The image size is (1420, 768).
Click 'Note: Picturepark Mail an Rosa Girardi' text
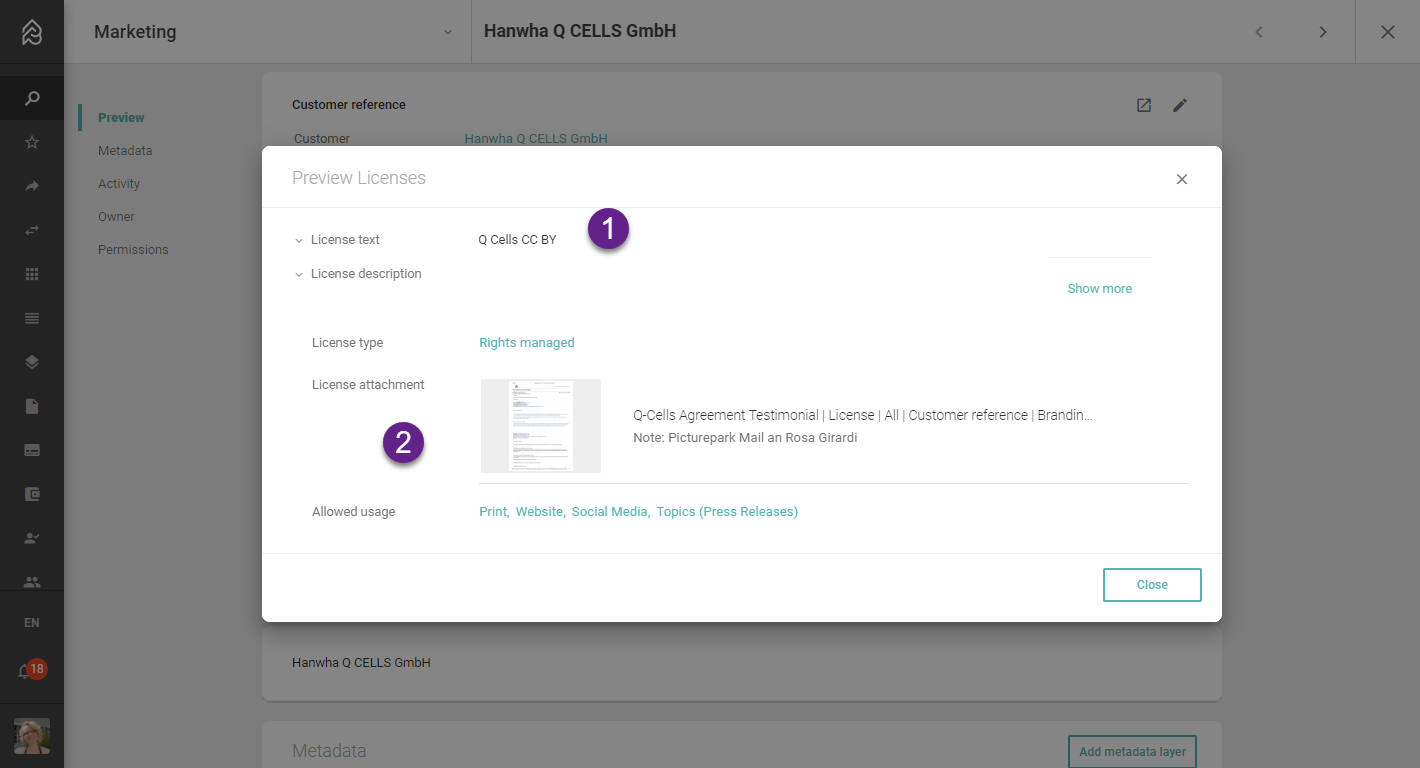745,438
